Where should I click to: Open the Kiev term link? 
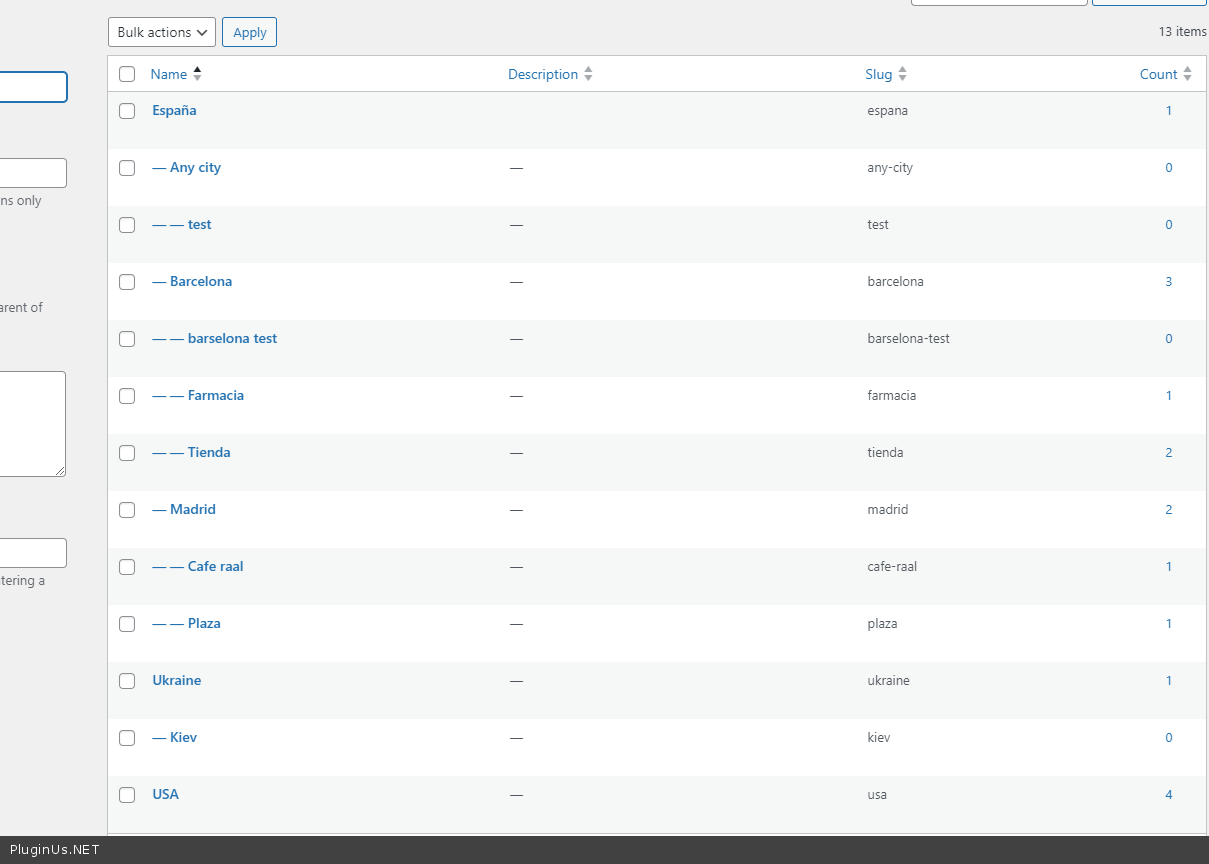click(x=183, y=737)
